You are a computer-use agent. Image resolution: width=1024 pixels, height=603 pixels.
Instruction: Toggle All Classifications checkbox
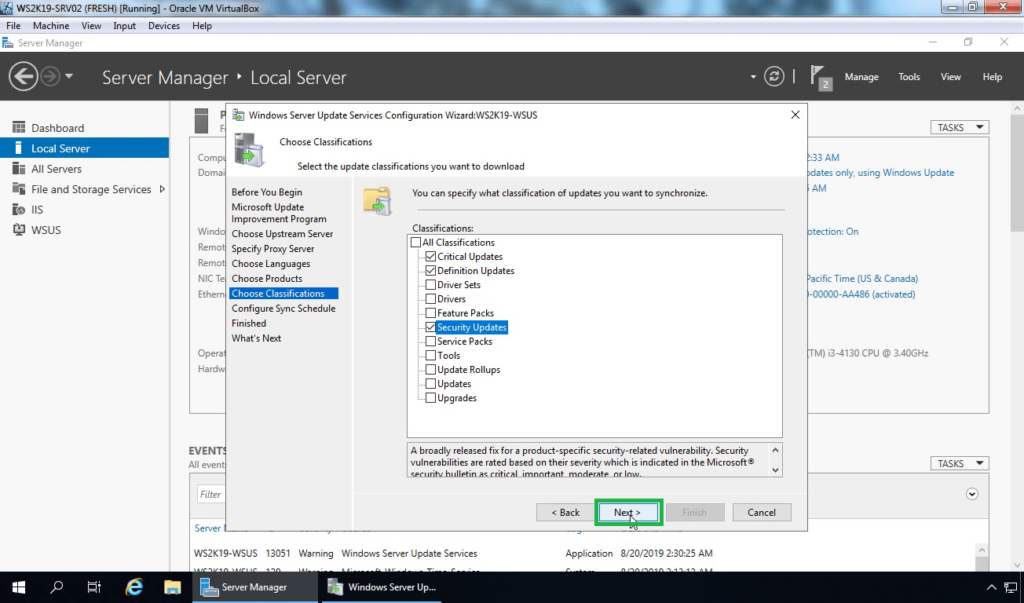416,242
